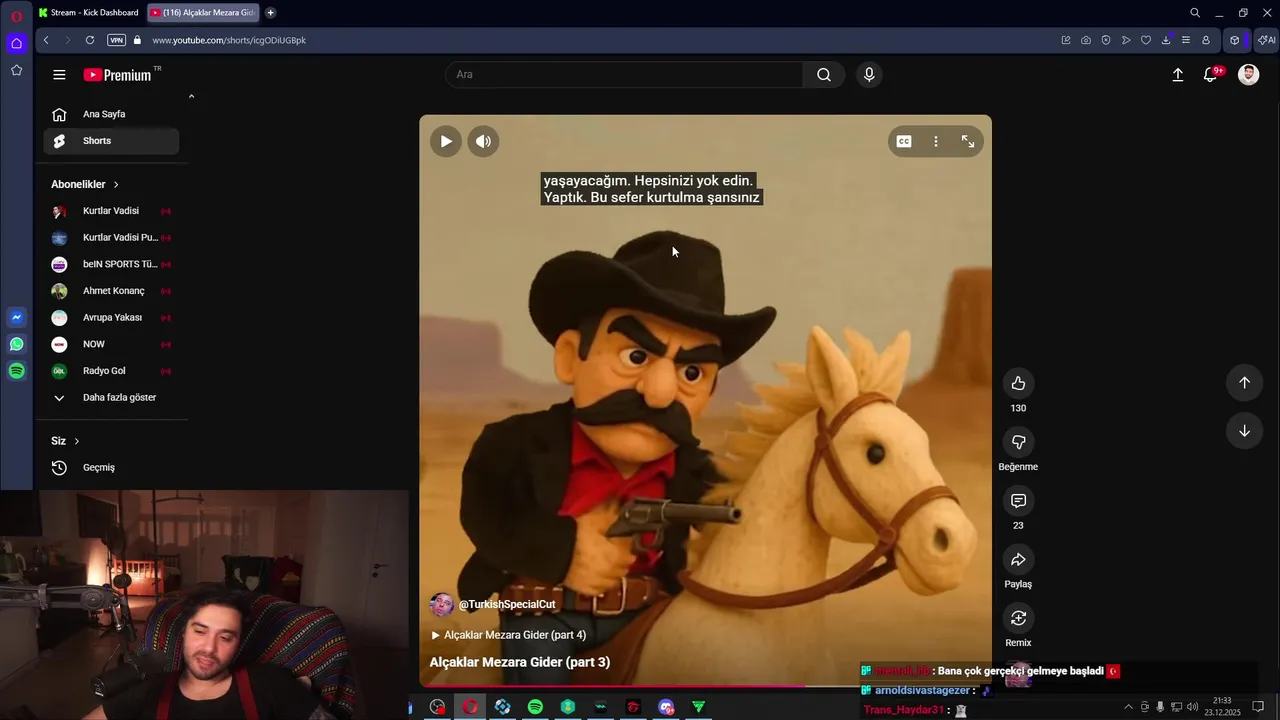Expand the Abonelikler section

(85, 184)
